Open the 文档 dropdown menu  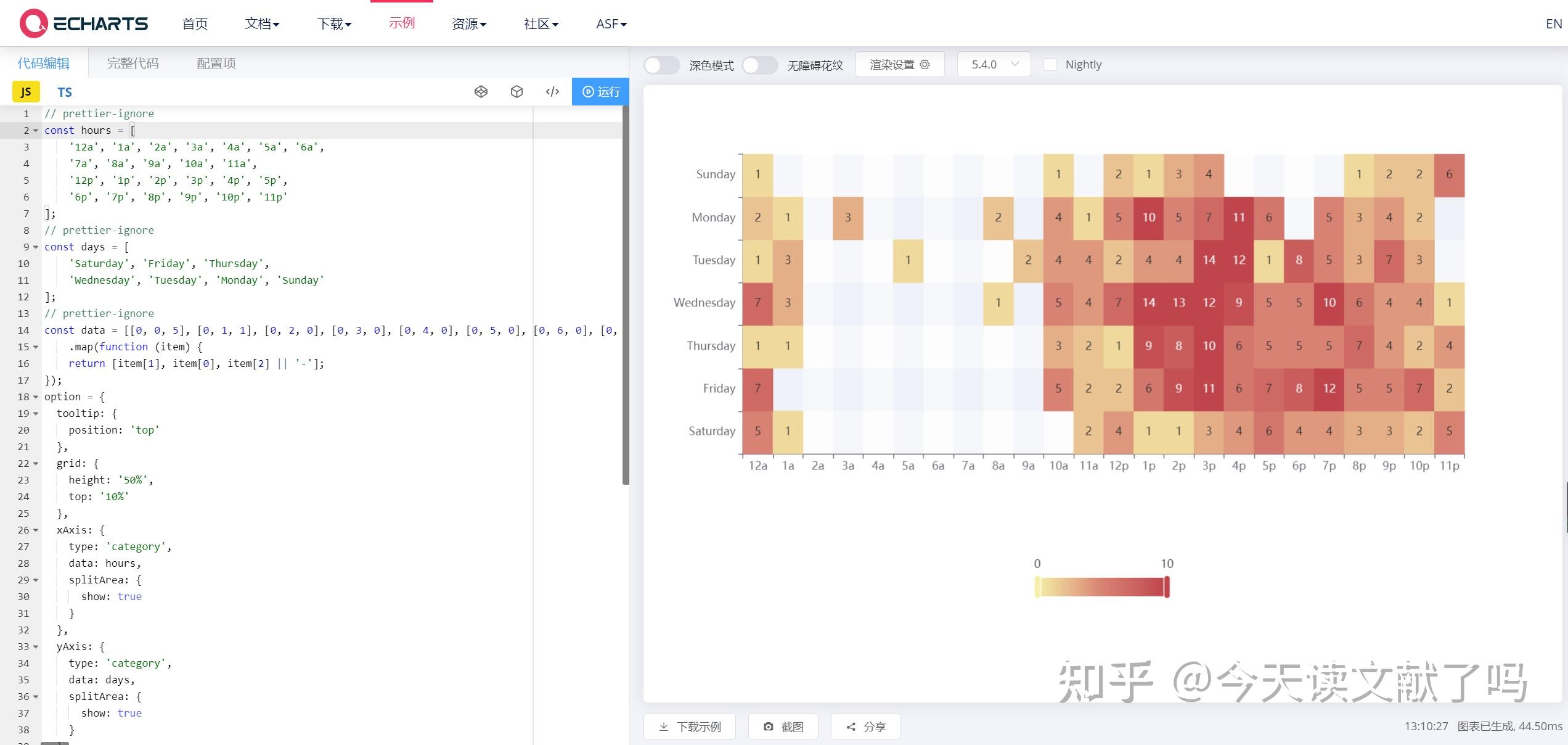(261, 23)
